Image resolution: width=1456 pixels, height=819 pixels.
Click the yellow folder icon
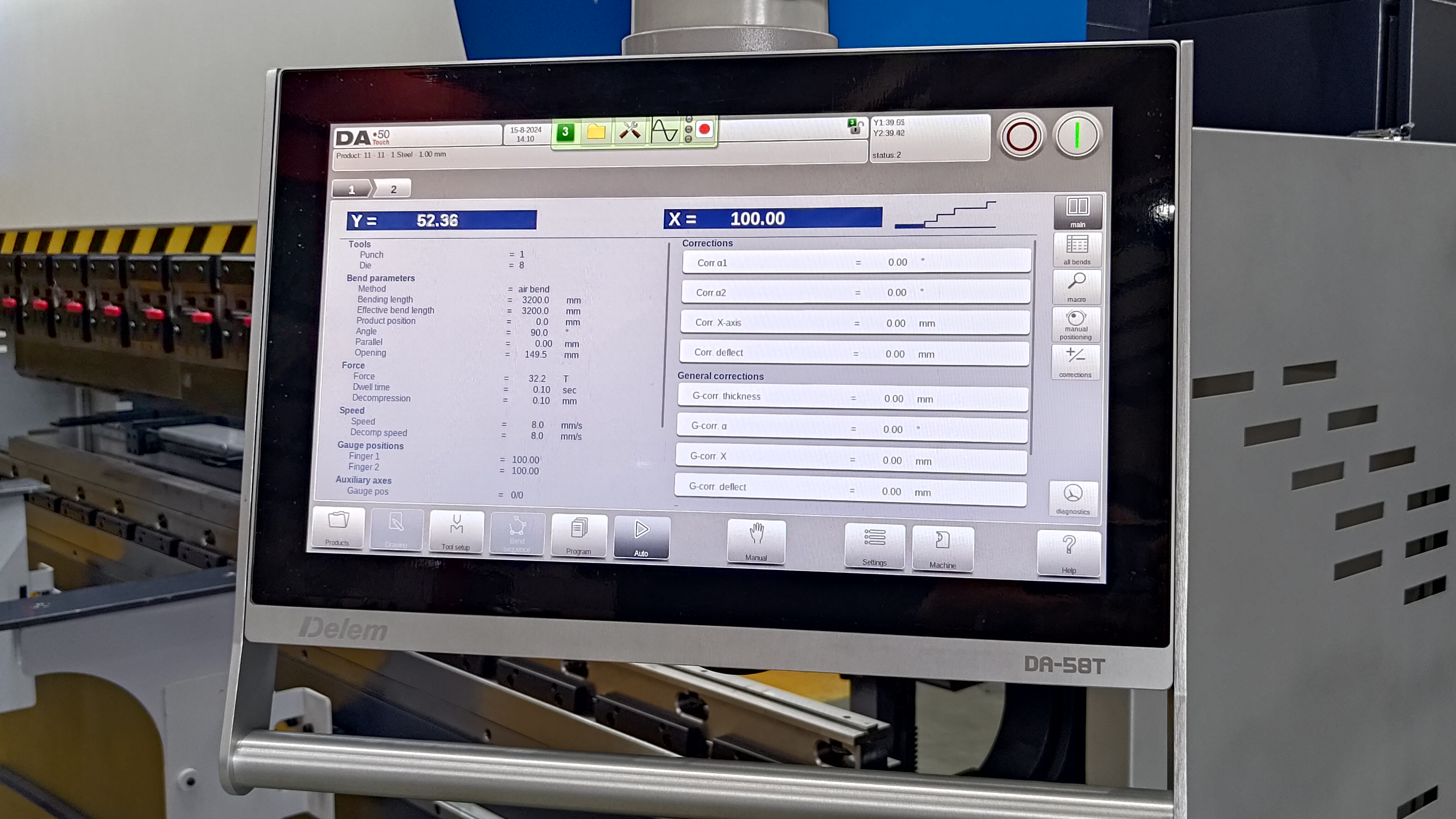coord(596,132)
